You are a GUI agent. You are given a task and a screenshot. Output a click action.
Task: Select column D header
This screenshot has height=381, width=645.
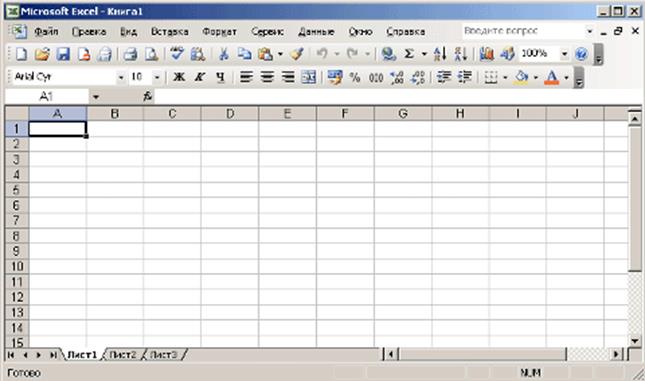pos(230,114)
